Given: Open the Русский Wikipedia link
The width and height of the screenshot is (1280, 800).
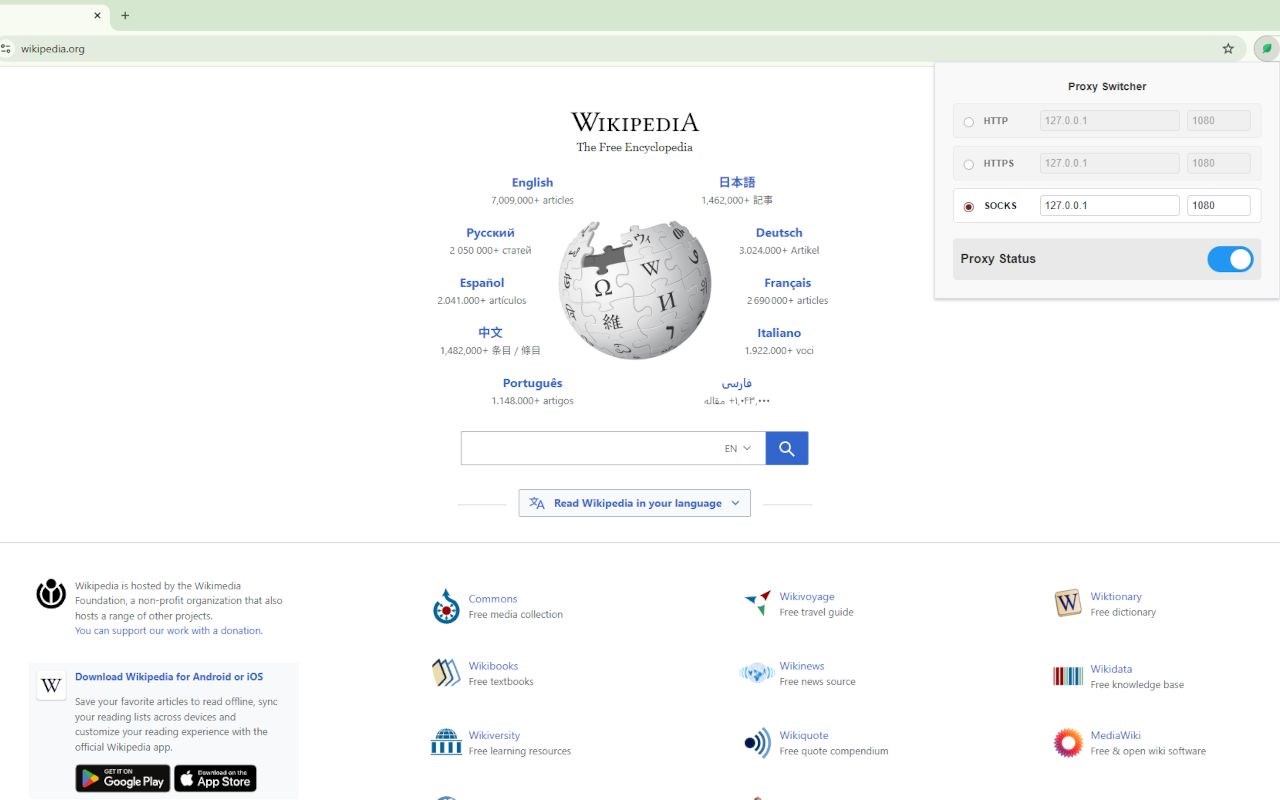Looking at the screenshot, I should point(490,232).
